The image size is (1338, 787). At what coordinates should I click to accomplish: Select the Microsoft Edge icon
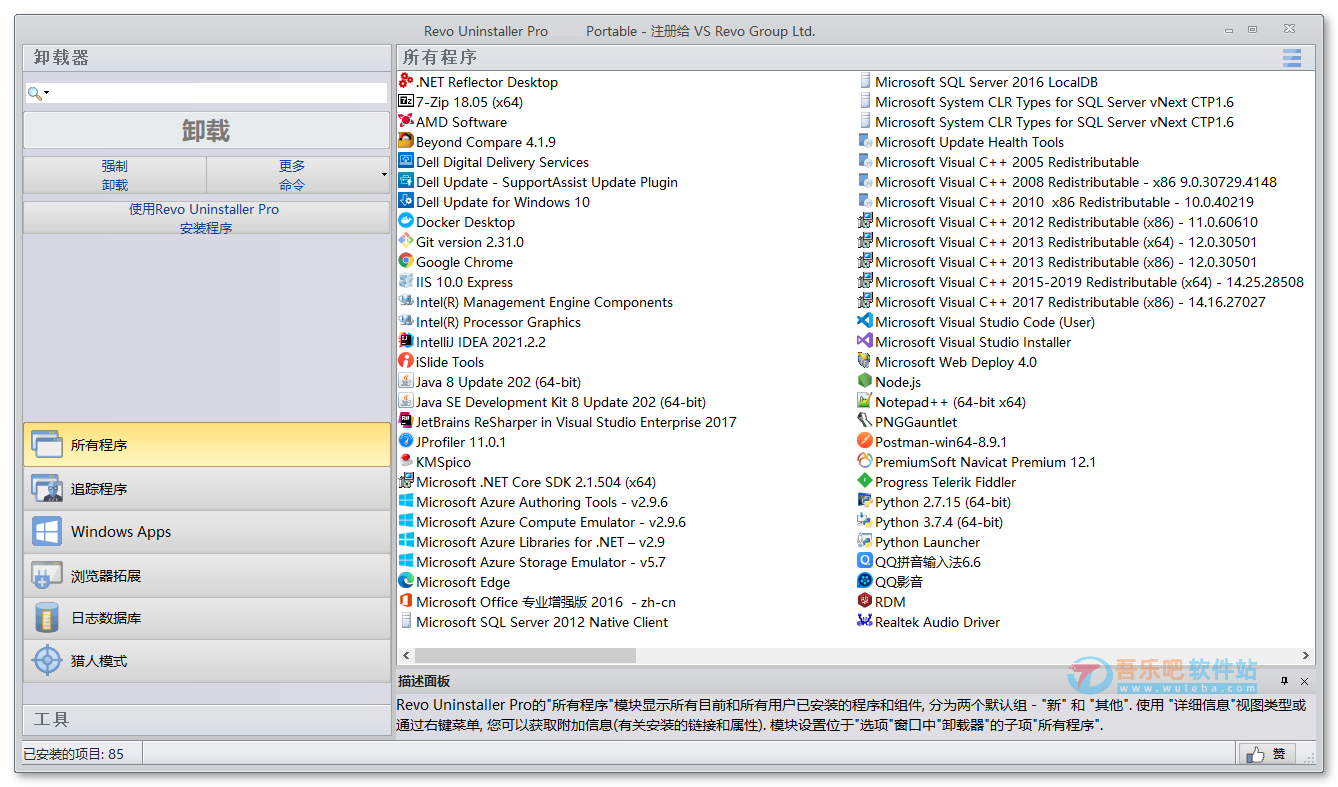tap(406, 582)
